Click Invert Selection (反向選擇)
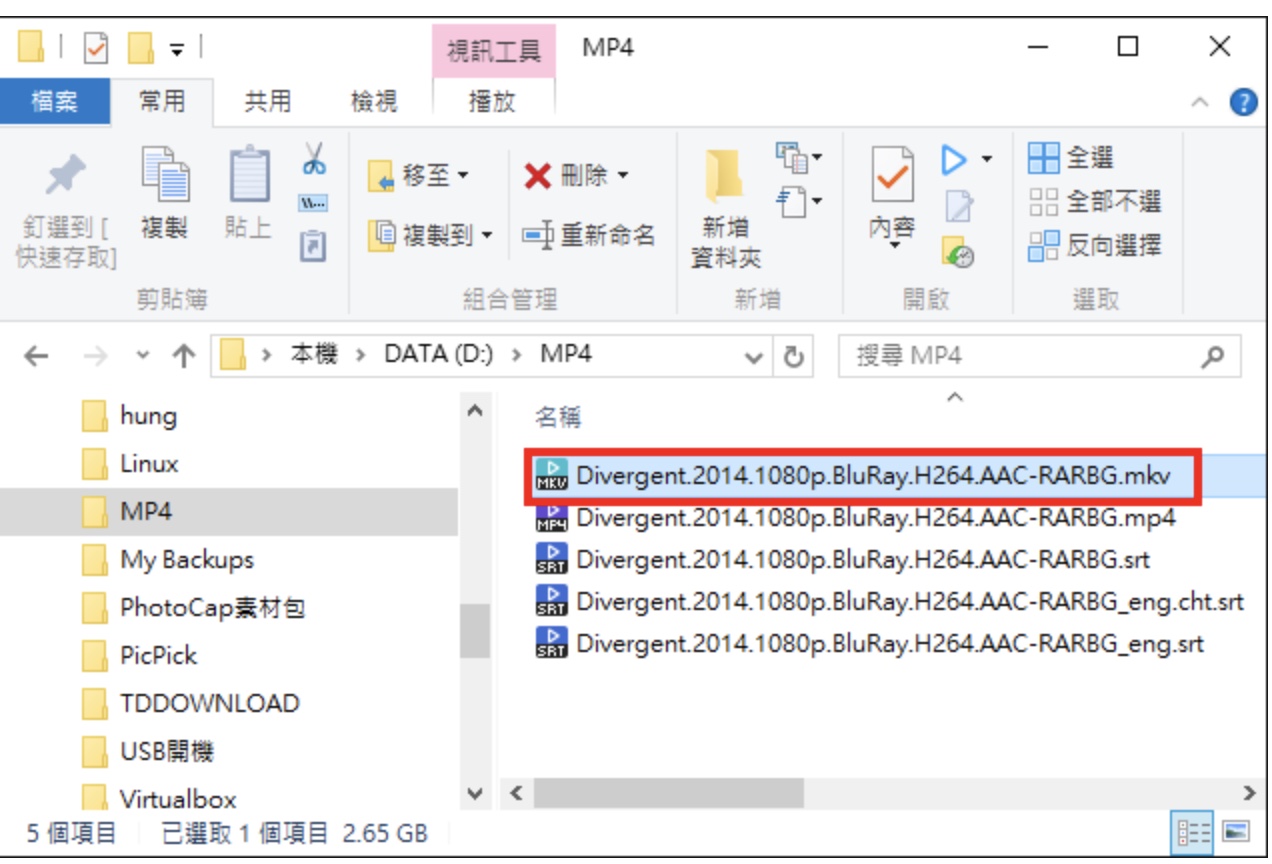The image size is (1272, 864). click(1096, 245)
